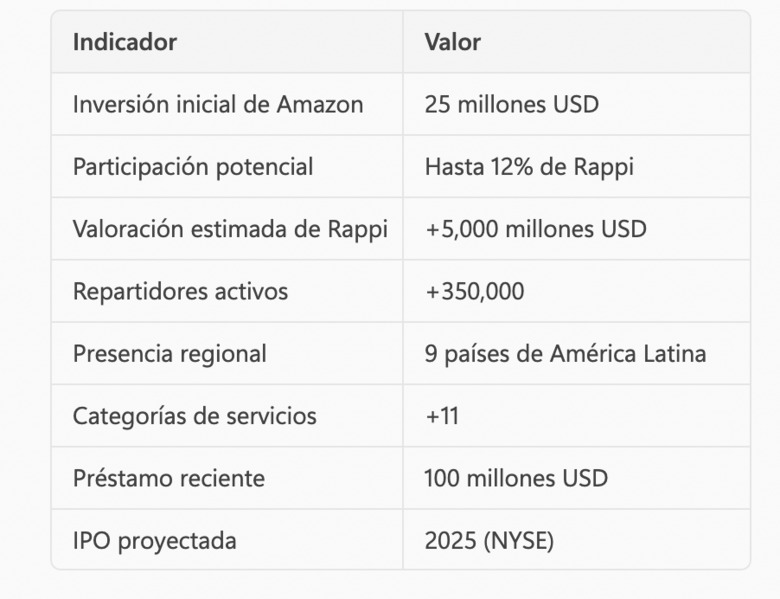The height and width of the screenshot is (599, 780).
Task: Click the word Rappi in valuation label
Action: 358,229
